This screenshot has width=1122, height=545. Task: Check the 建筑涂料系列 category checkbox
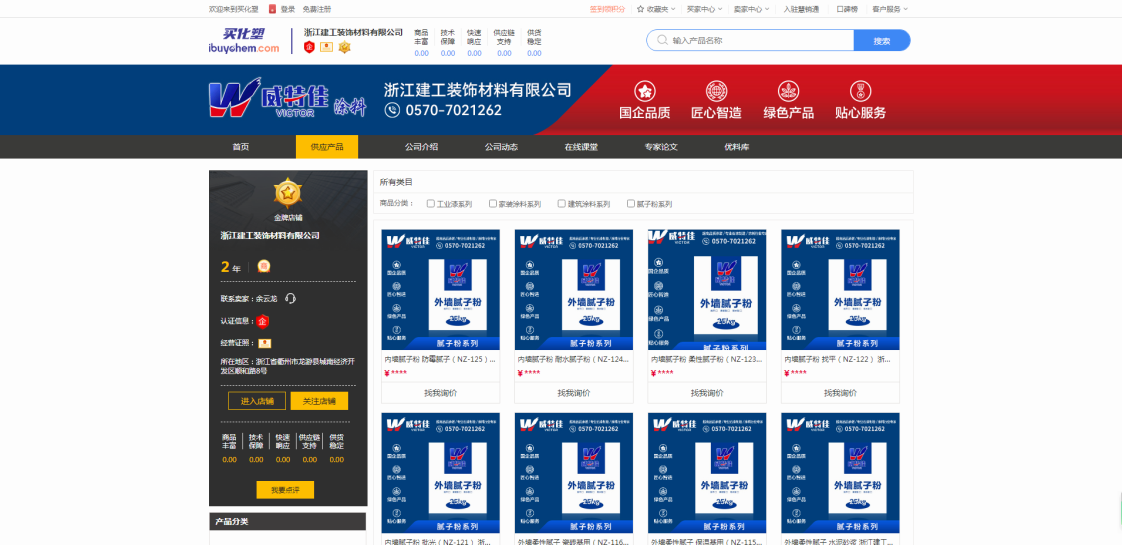562,204
